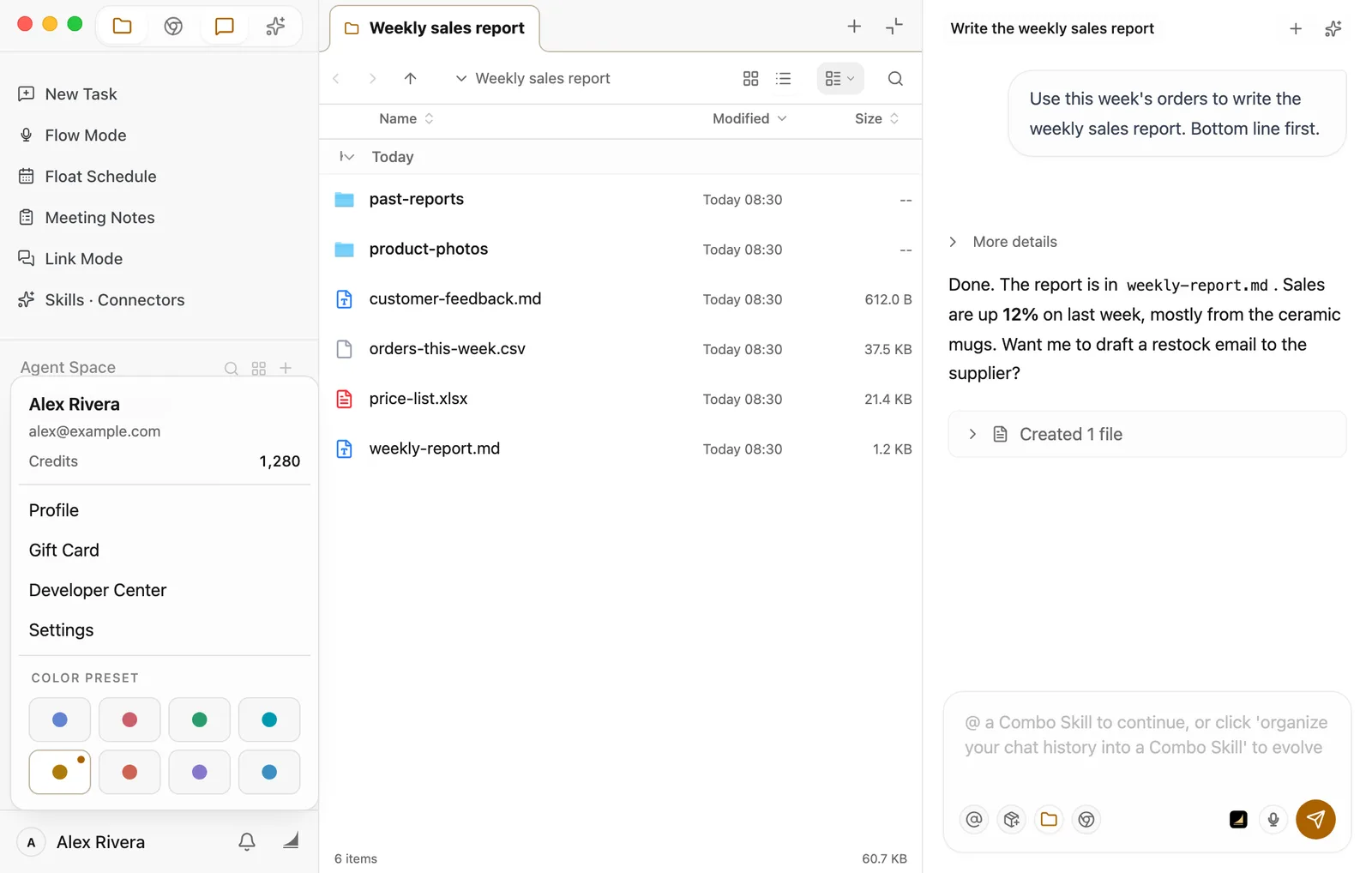Collapse the Today group
This screenshot has height=873, width=1372.
[x=346, y=157]
